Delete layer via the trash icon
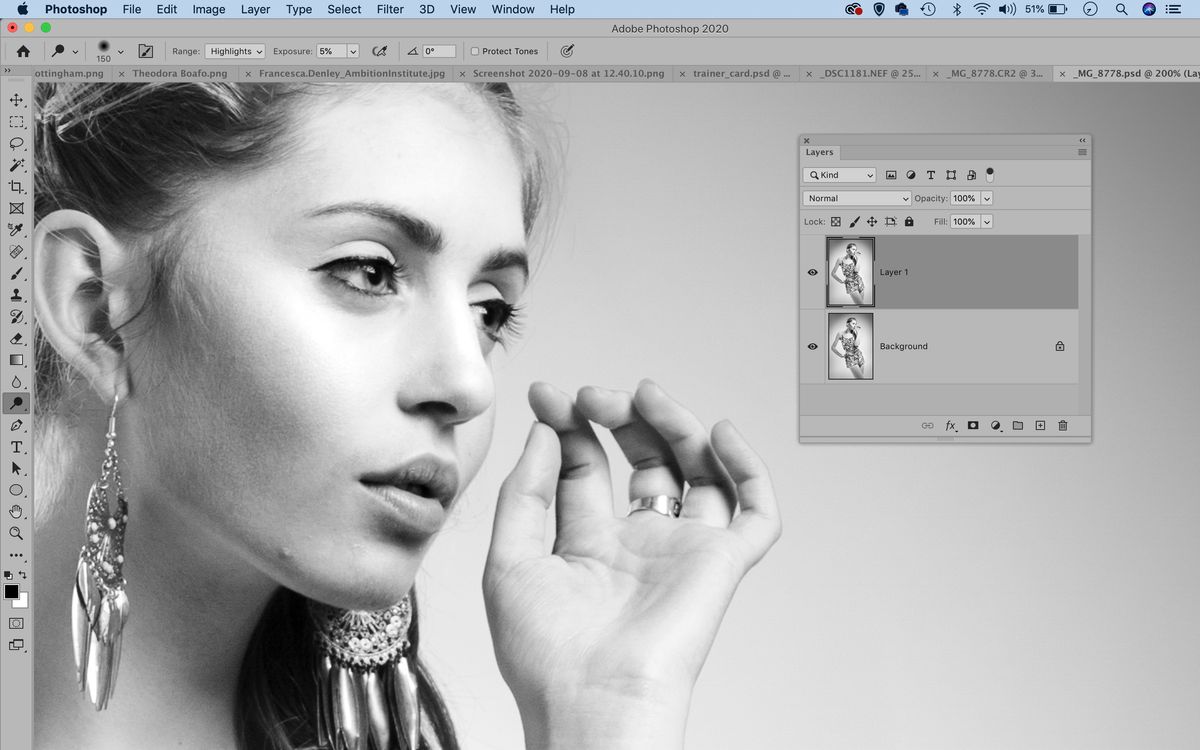 tap(1062, 425)
